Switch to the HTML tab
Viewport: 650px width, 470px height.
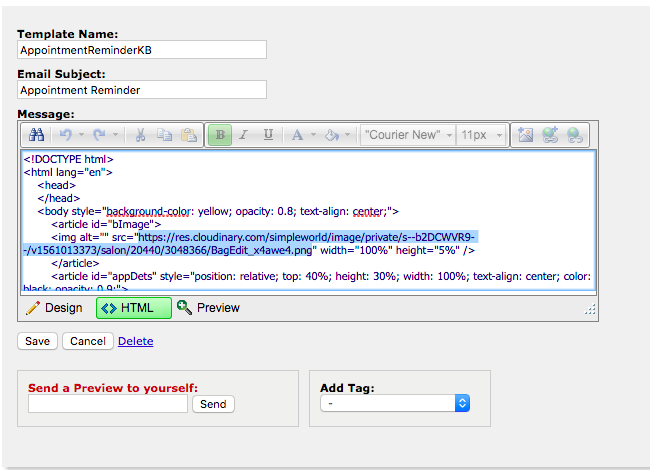click(133, 308)
